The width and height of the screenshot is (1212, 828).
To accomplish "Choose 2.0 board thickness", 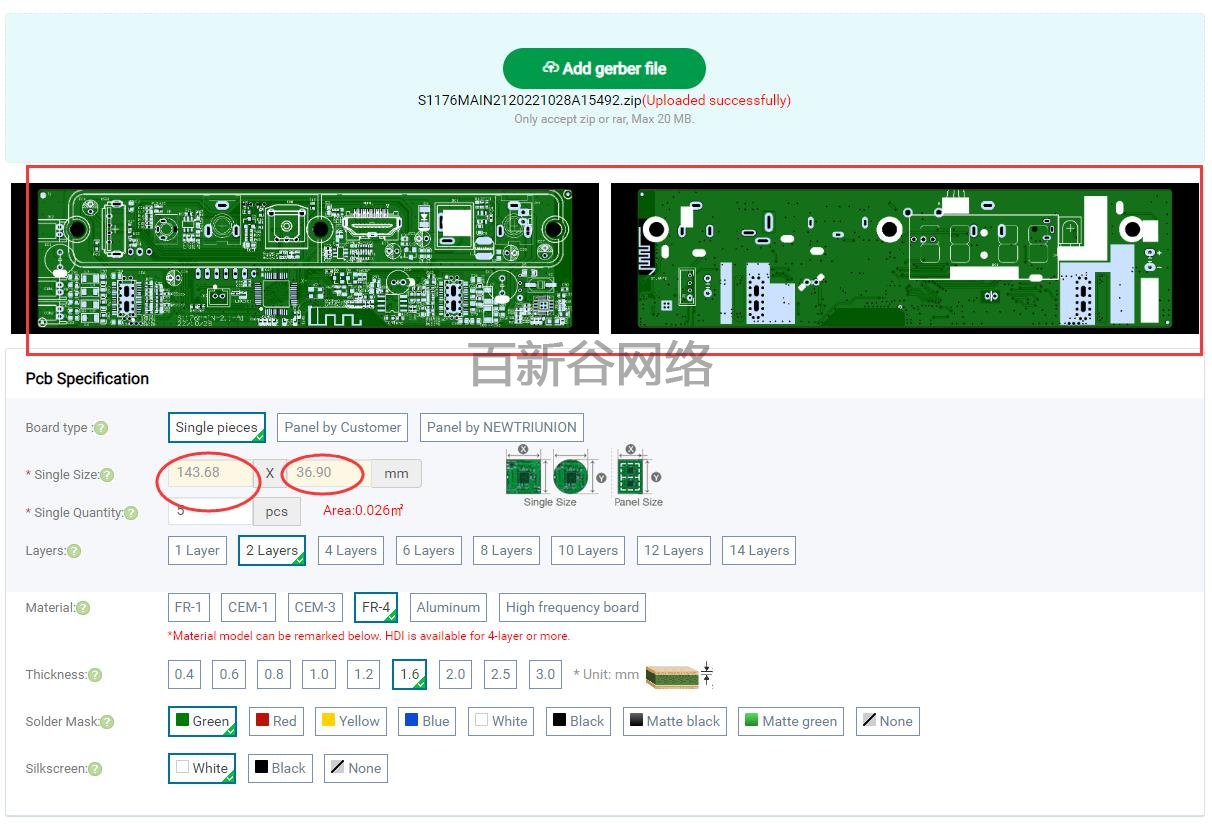I will [455, 675].
